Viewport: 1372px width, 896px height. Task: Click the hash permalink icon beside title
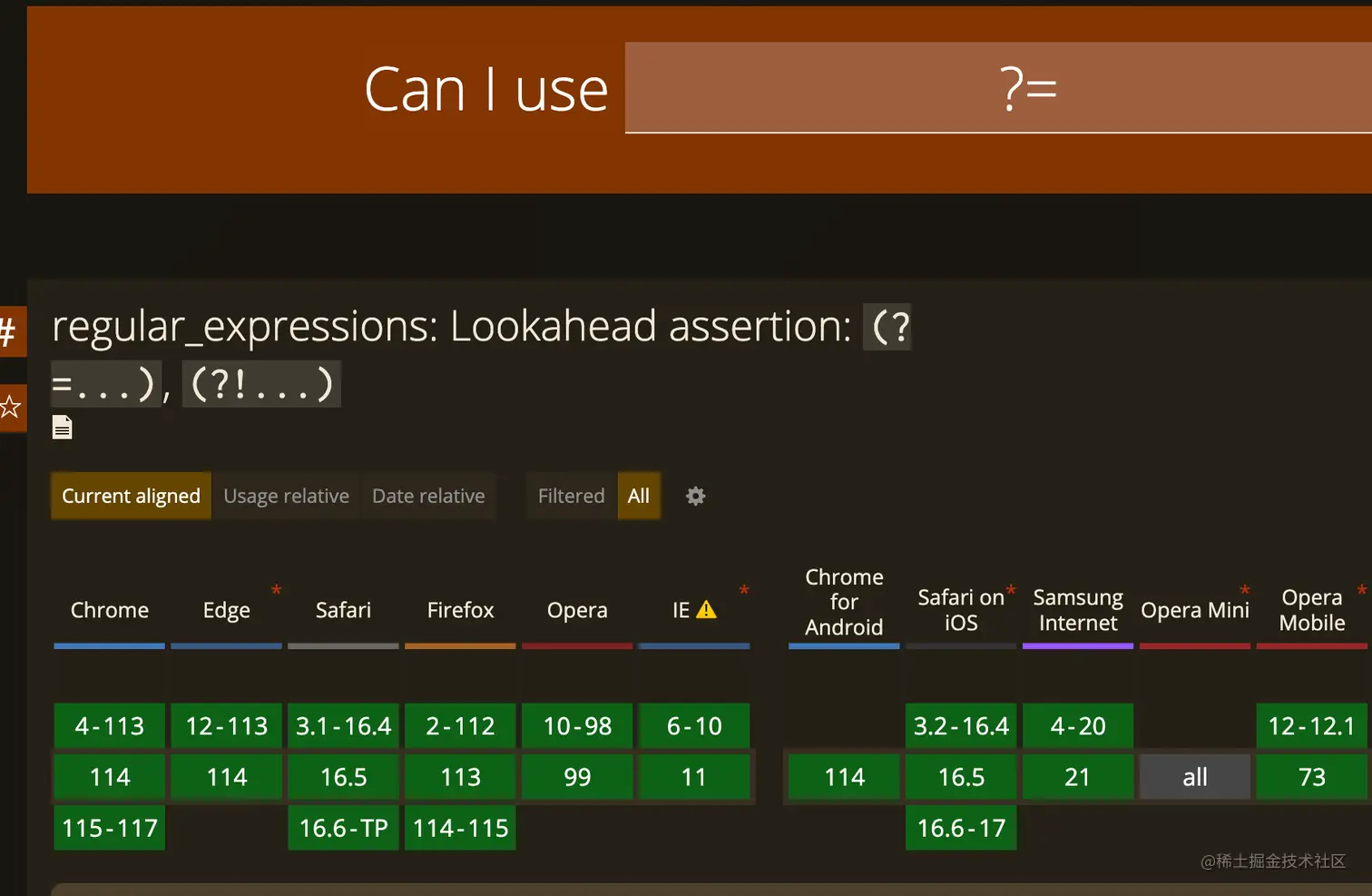tap(11, 332)
